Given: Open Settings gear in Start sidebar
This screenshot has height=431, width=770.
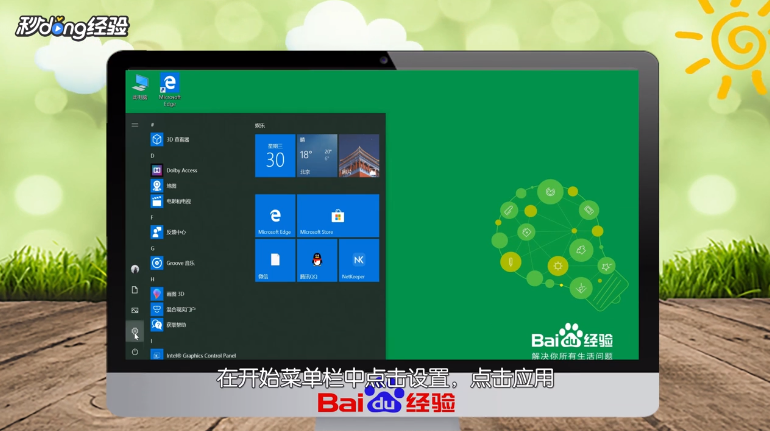Looking at the screenshot, I should (135, 331).
